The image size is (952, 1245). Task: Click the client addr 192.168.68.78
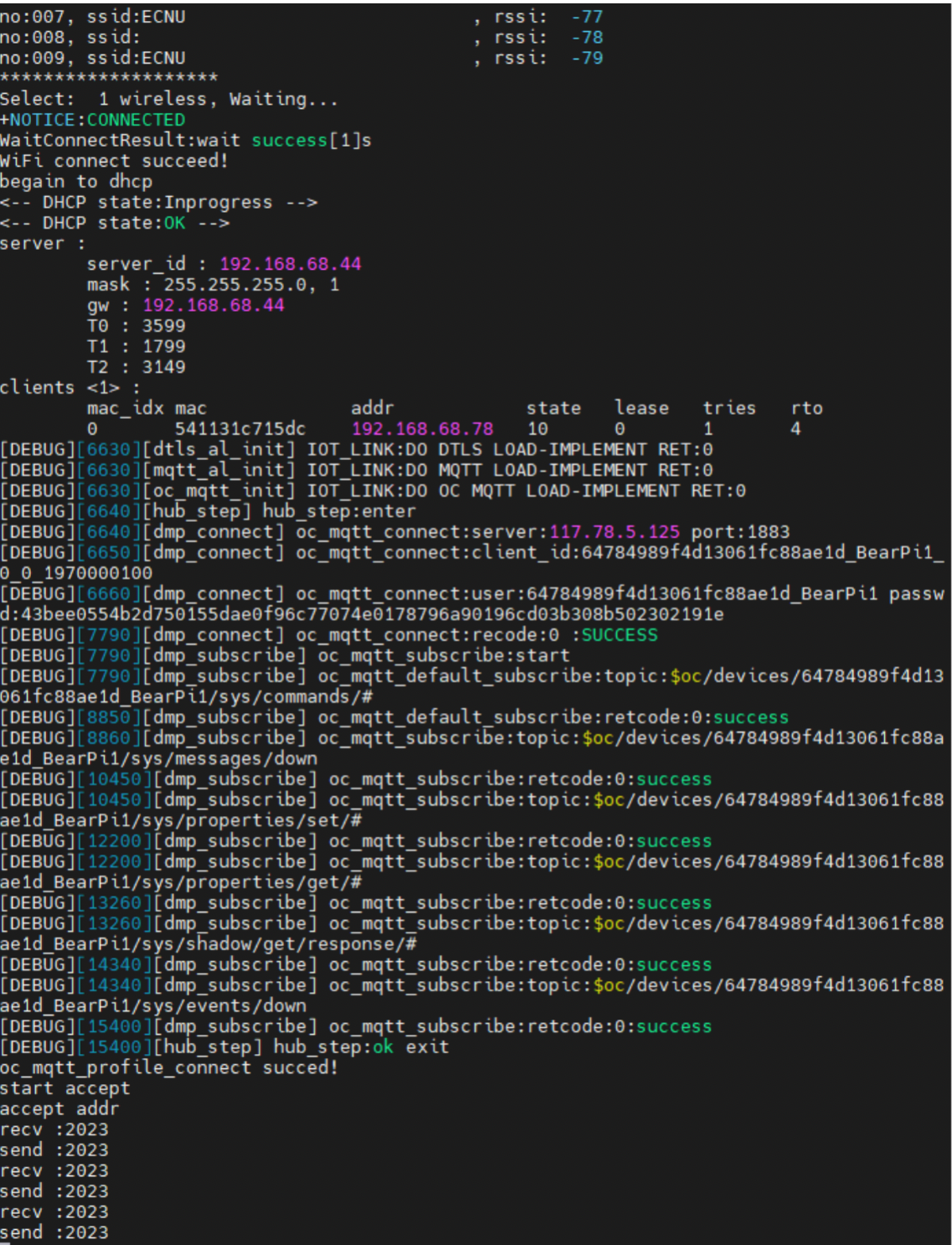pyautogui.click(x=422, y=429)
